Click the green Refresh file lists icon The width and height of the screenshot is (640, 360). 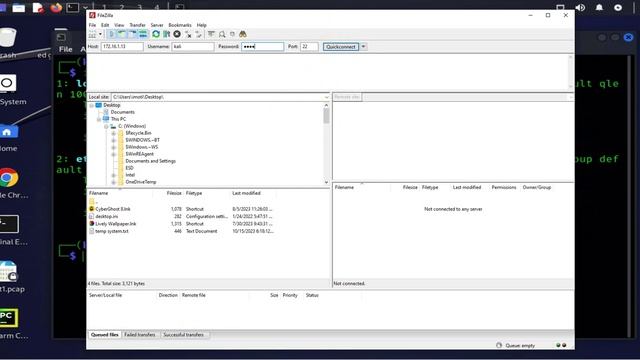click(x=156, y=34)
